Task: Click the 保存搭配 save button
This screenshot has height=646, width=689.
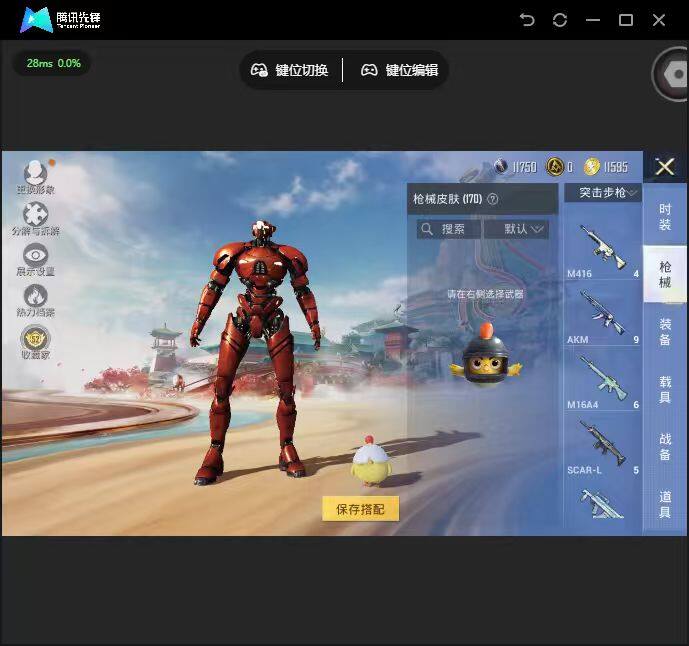Action: tap(360, 509)
